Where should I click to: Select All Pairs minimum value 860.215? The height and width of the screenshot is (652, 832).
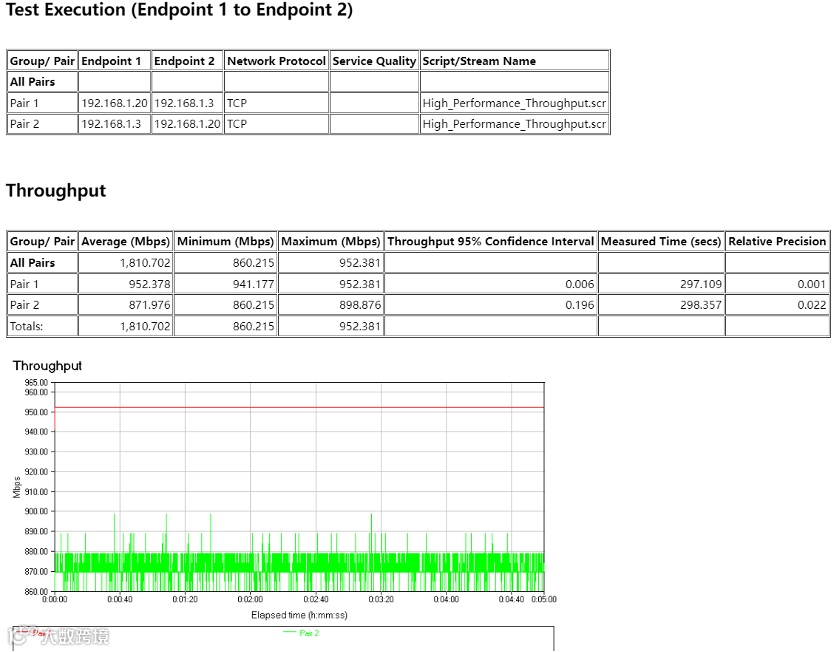pyautogui.click(x=253, y=263)
